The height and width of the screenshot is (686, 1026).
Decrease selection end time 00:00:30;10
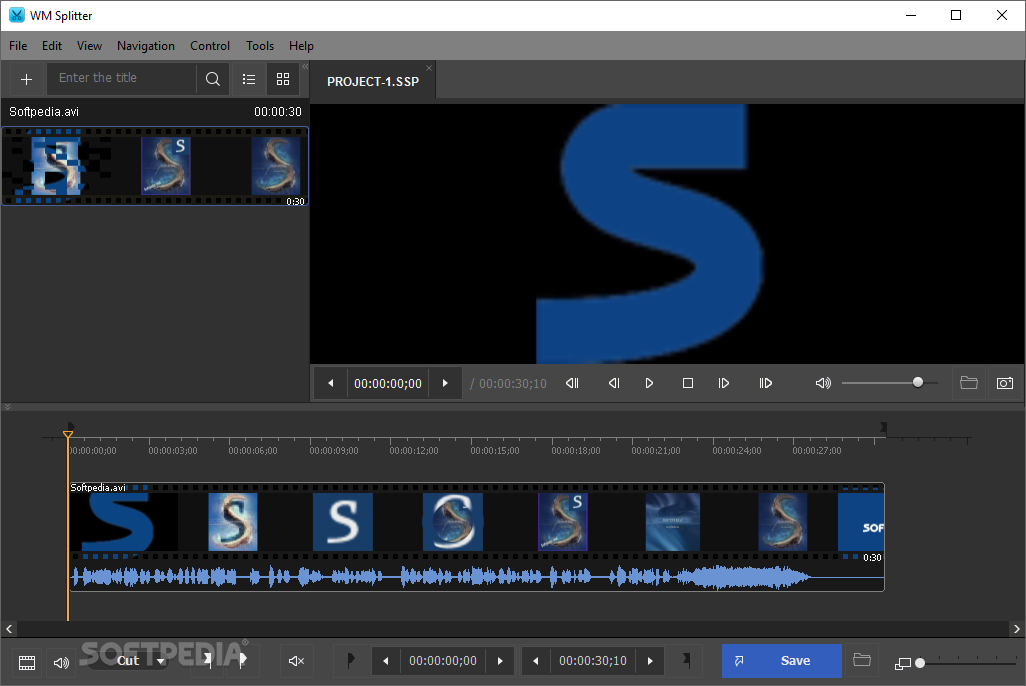pyautogui.click(x=535, y=661)
